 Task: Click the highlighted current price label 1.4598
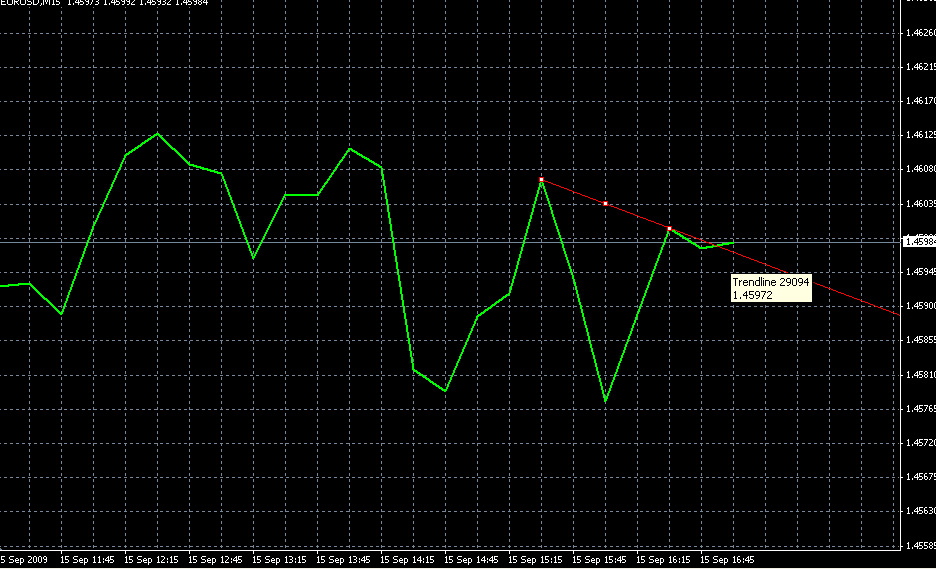pyautogui.click(x=920, y=242)
